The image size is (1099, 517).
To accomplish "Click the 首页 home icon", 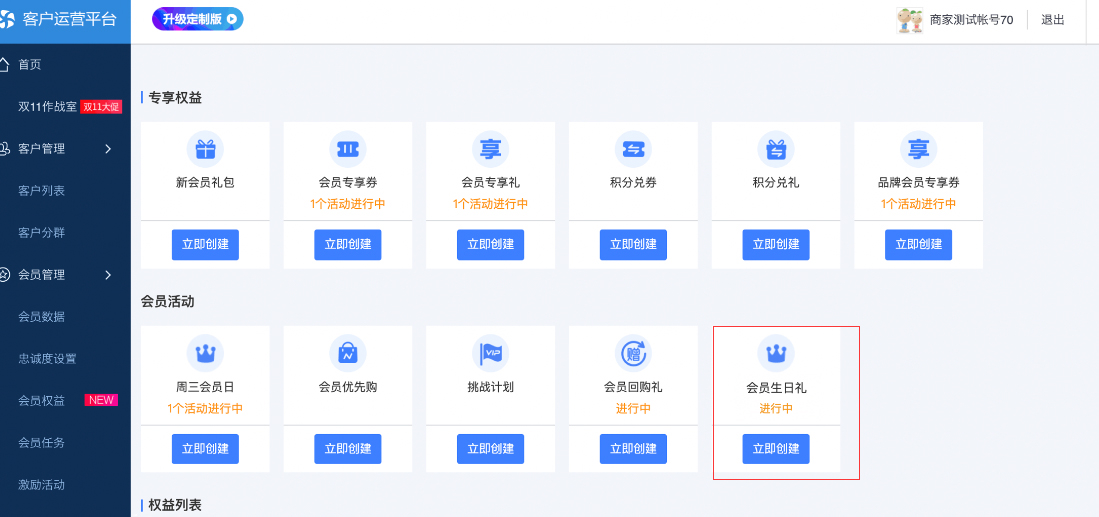I will 4,64.
